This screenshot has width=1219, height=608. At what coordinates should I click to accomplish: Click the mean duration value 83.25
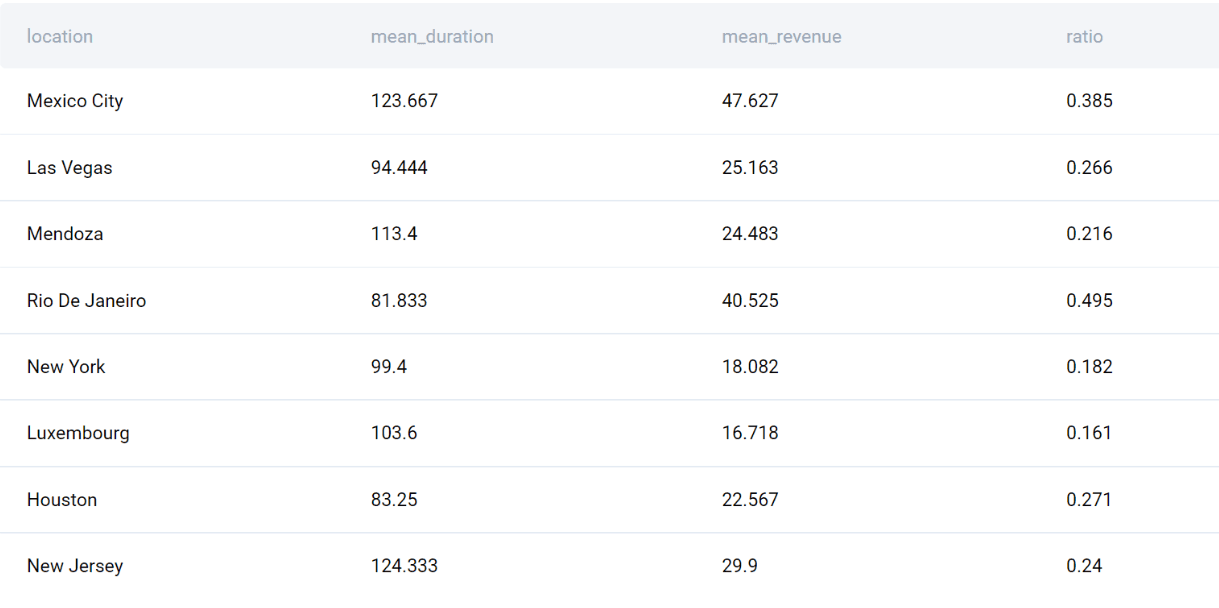pyautogui.click(x=394, y=500)
